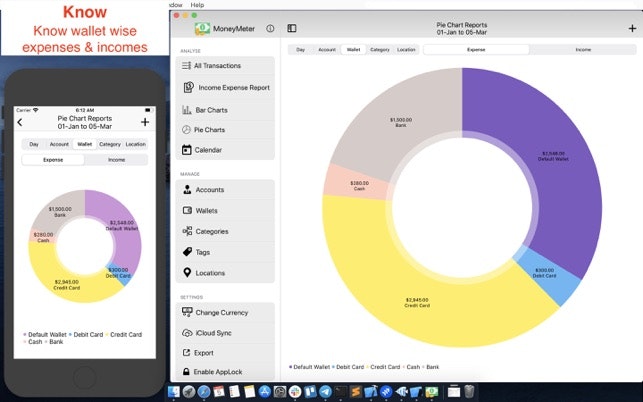Click Enable AppLock padlock icon

(186, 372)
